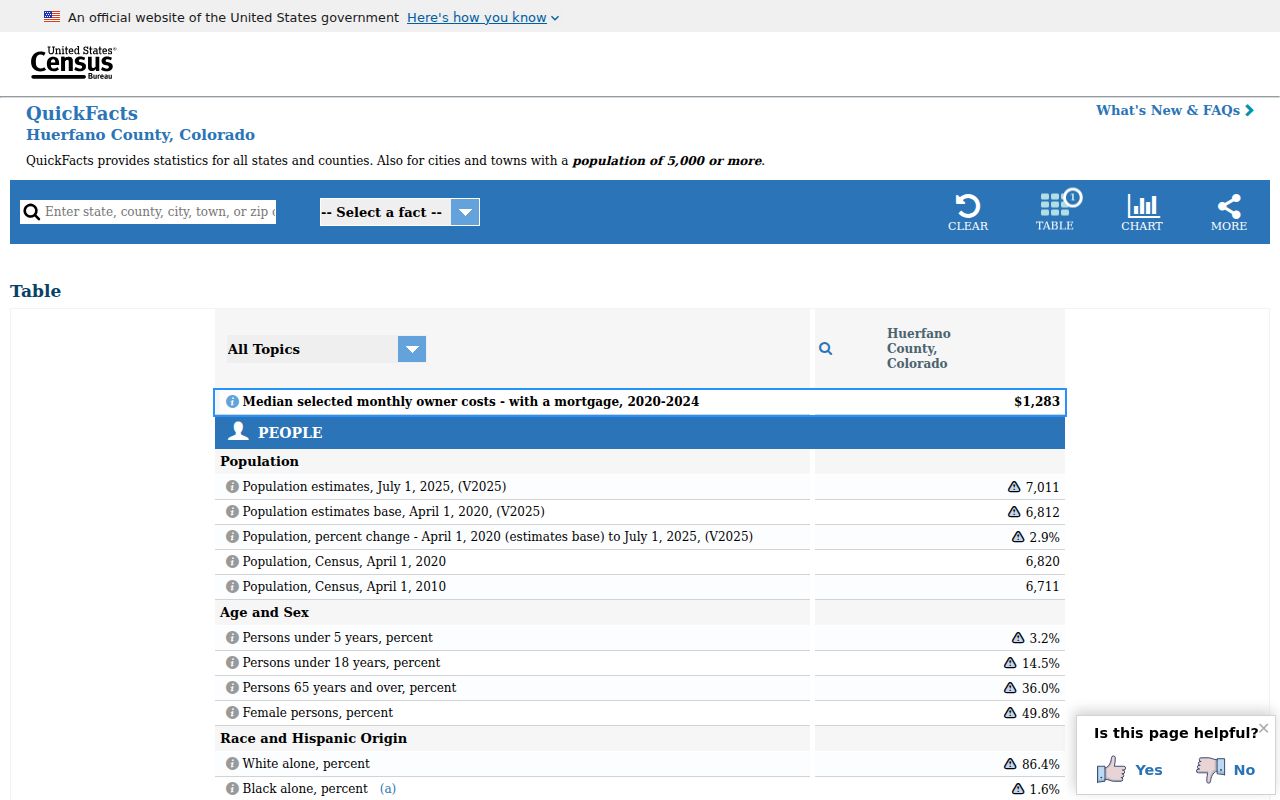Image resolution: width=1280 pixels, height=800 pixels.
Task: Click info icon for Female persons, percent
Action: click(233, 712)
